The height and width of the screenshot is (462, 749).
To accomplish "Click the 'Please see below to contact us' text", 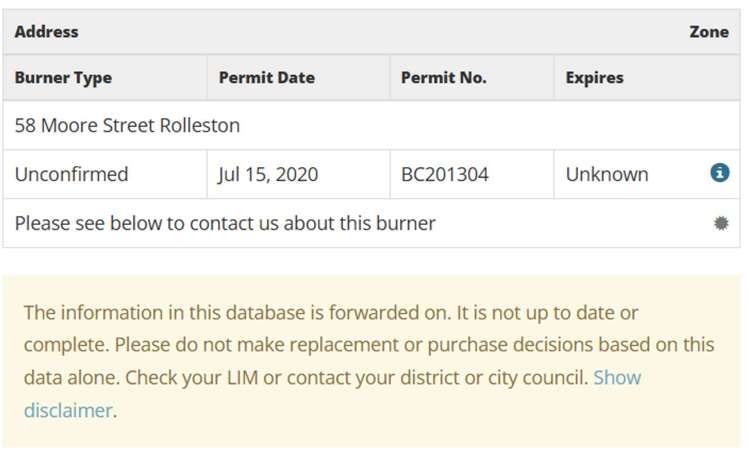I will pyautogui.click(x=225, y=223).
